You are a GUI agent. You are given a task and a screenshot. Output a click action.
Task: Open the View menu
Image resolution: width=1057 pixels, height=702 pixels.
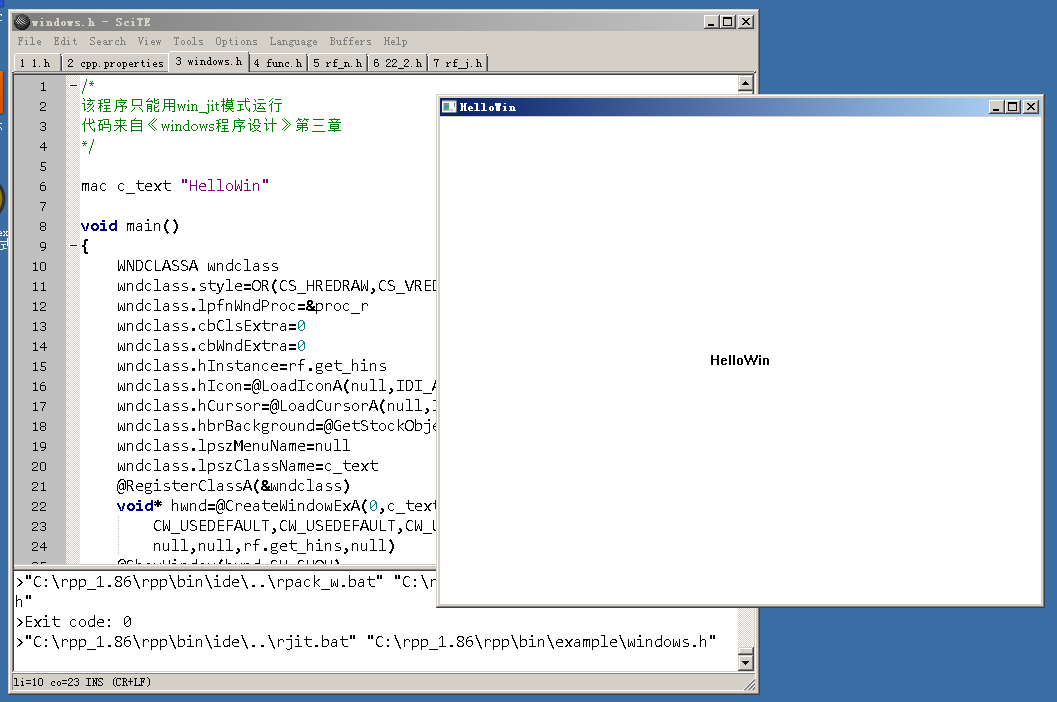click(149, 41)
